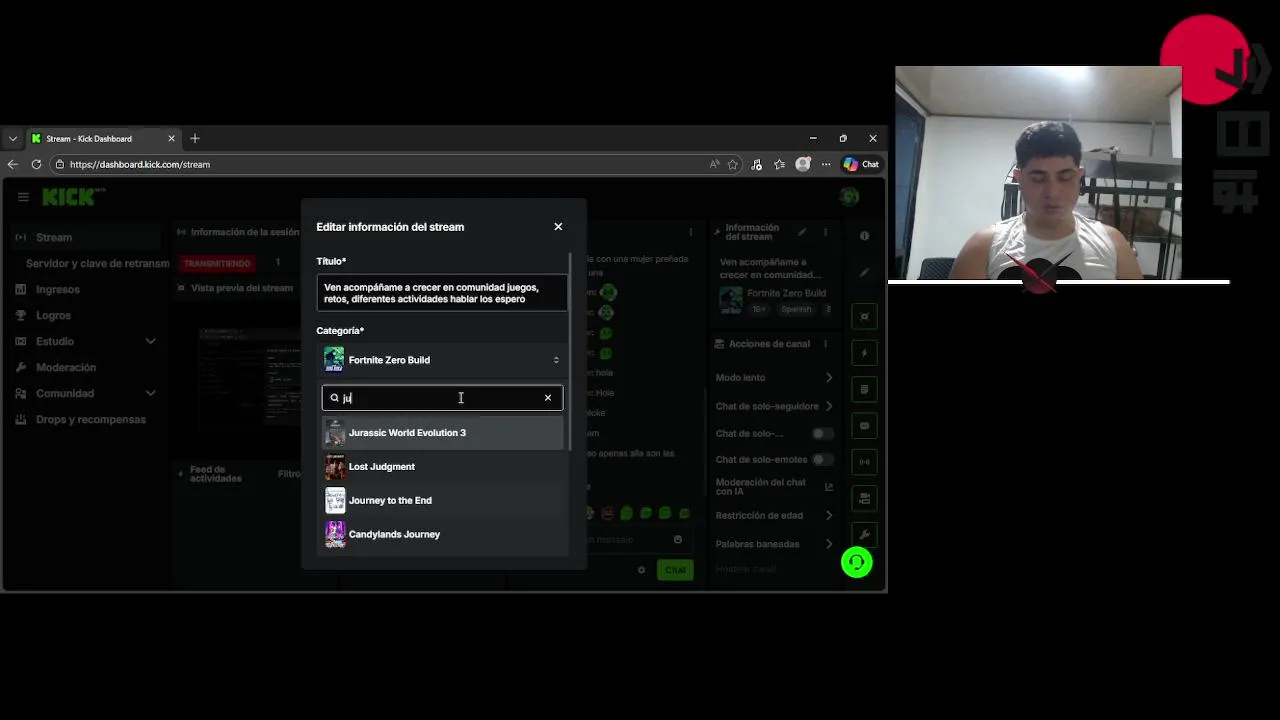Open Servidor y clave de retransmisión
Image resolution: width=1280 pixels, height=720 pixels.
tap(97, 263)
